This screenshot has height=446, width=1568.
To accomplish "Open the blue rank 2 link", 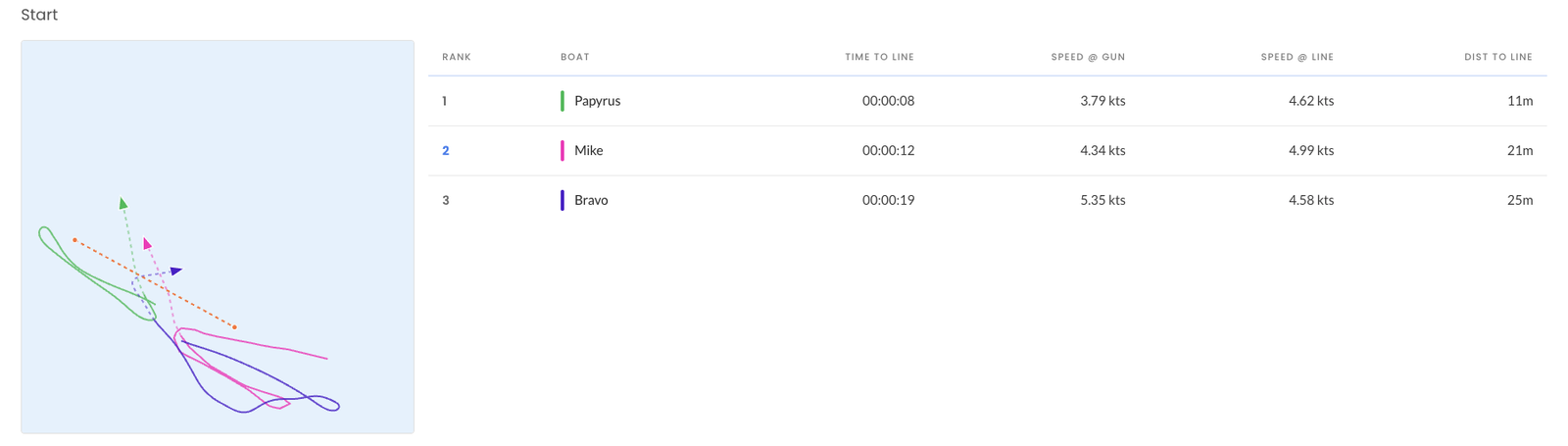I will click(445, 151).
